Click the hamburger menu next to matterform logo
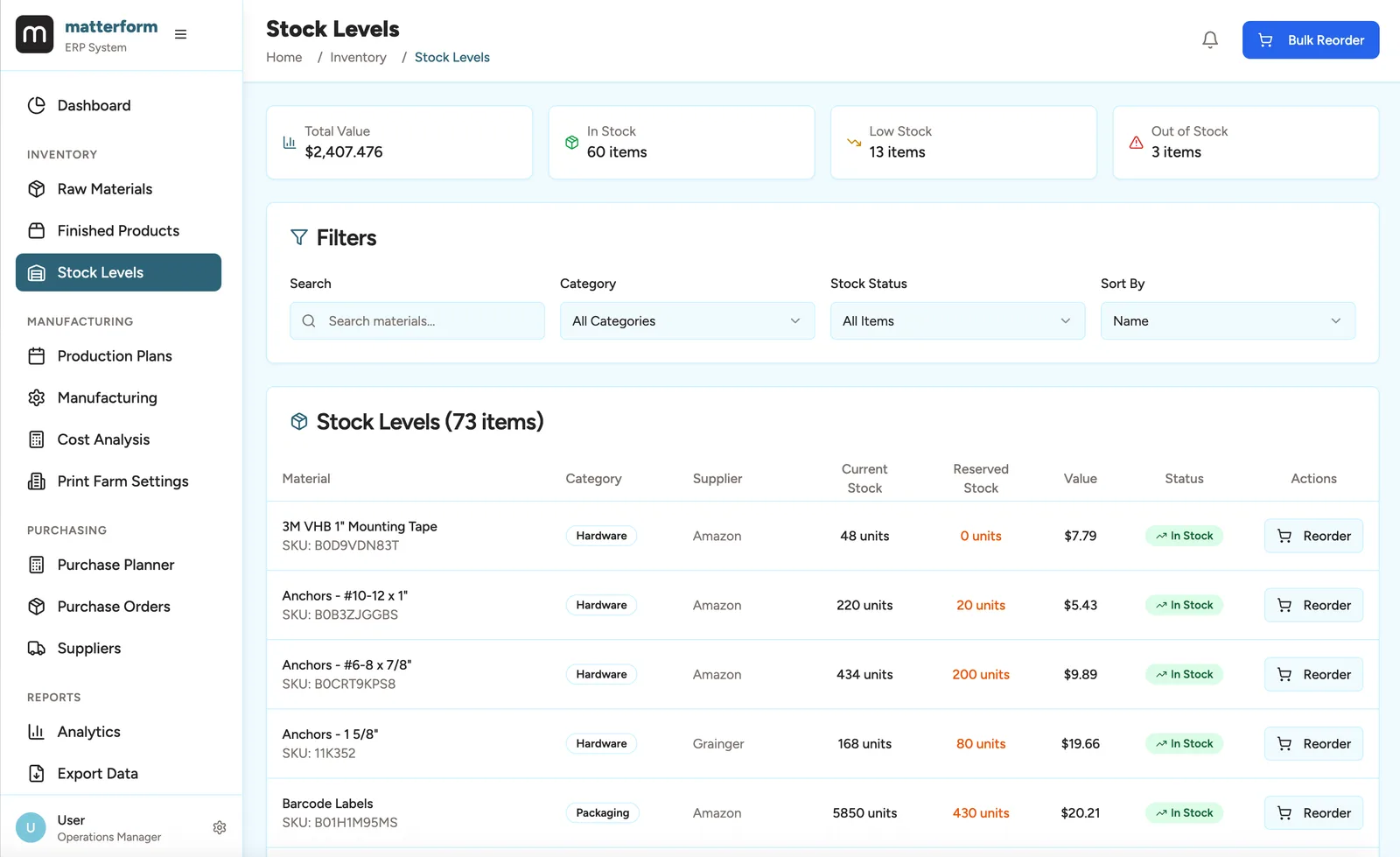Screen dimensions: 1400x857 pos(181,34)
